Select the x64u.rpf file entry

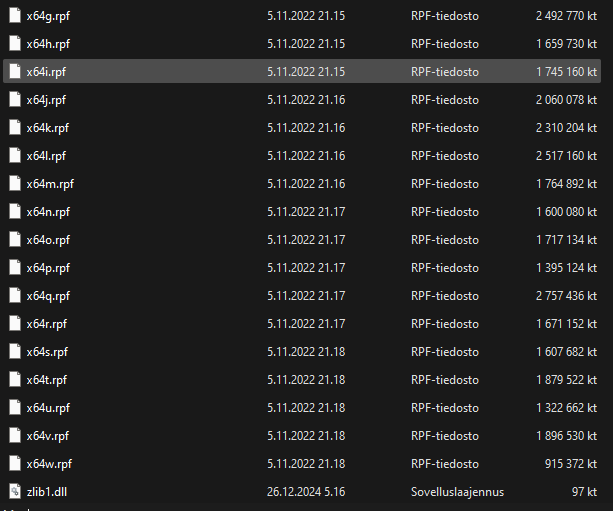click(x=48, y=407)
